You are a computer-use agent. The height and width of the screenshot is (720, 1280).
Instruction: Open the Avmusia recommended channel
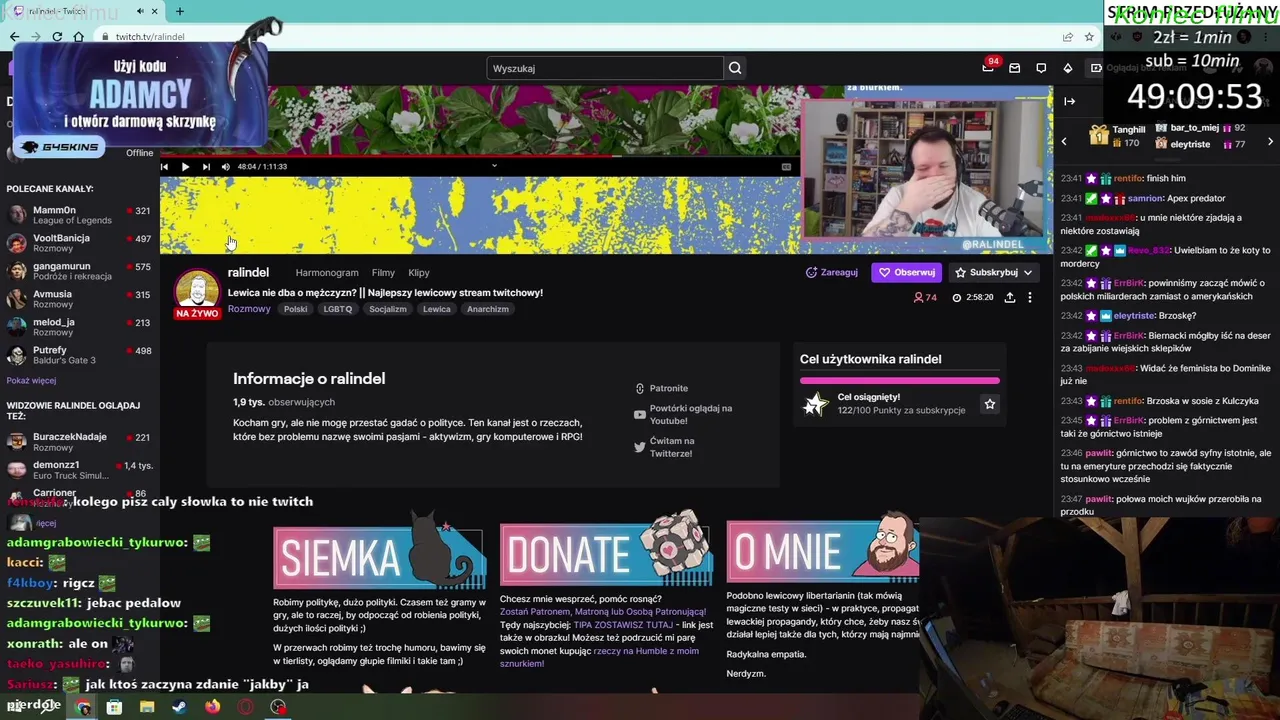pos(79,299)
